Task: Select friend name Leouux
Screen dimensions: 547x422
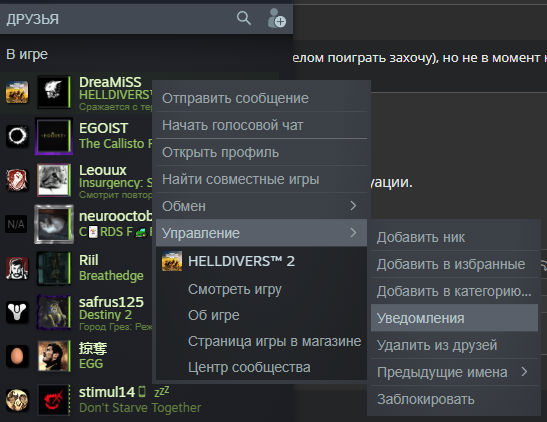Action: [103, 170]
